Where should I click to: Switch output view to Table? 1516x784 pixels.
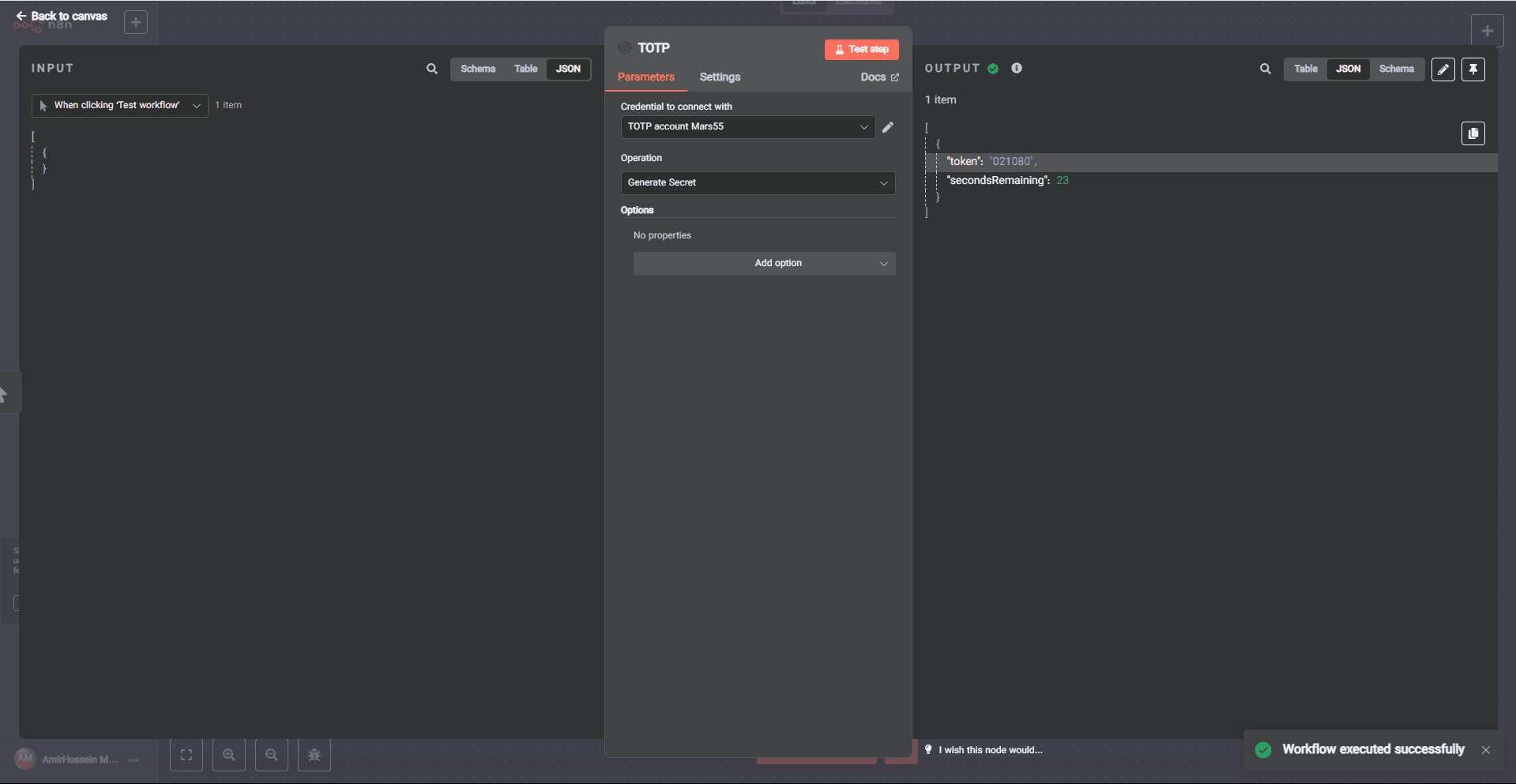click(x=1305, y=69)
